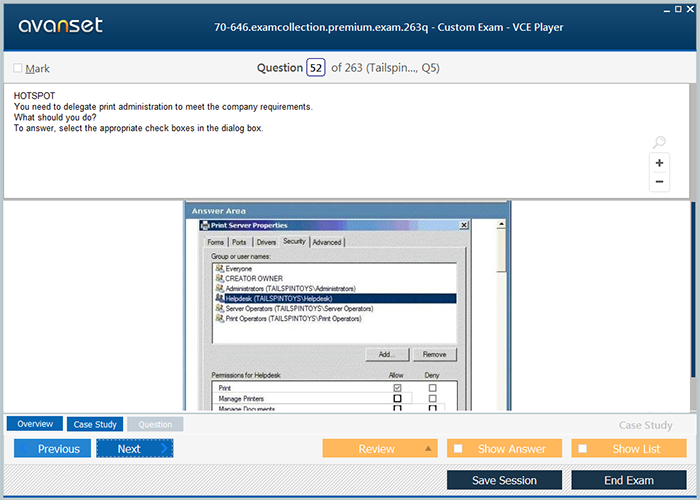Close the Print Server Properties dialog
700x500 pixels.
point(464,225)
